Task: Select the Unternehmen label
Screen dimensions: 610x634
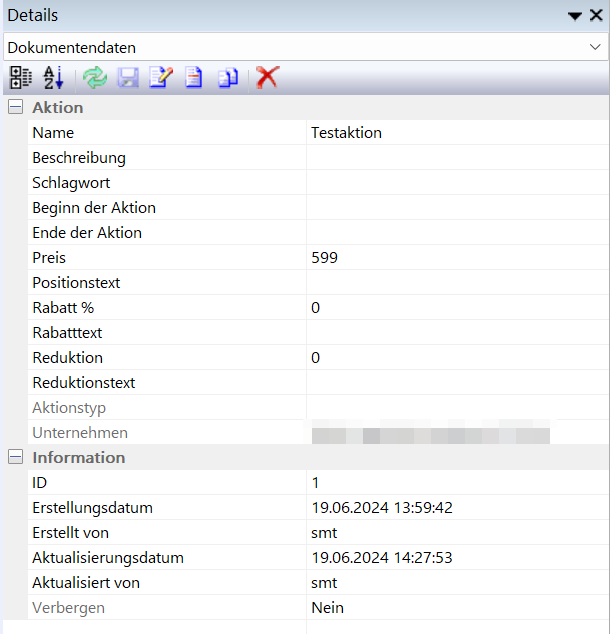Action: pyautogui.click(x=80, y=433)
